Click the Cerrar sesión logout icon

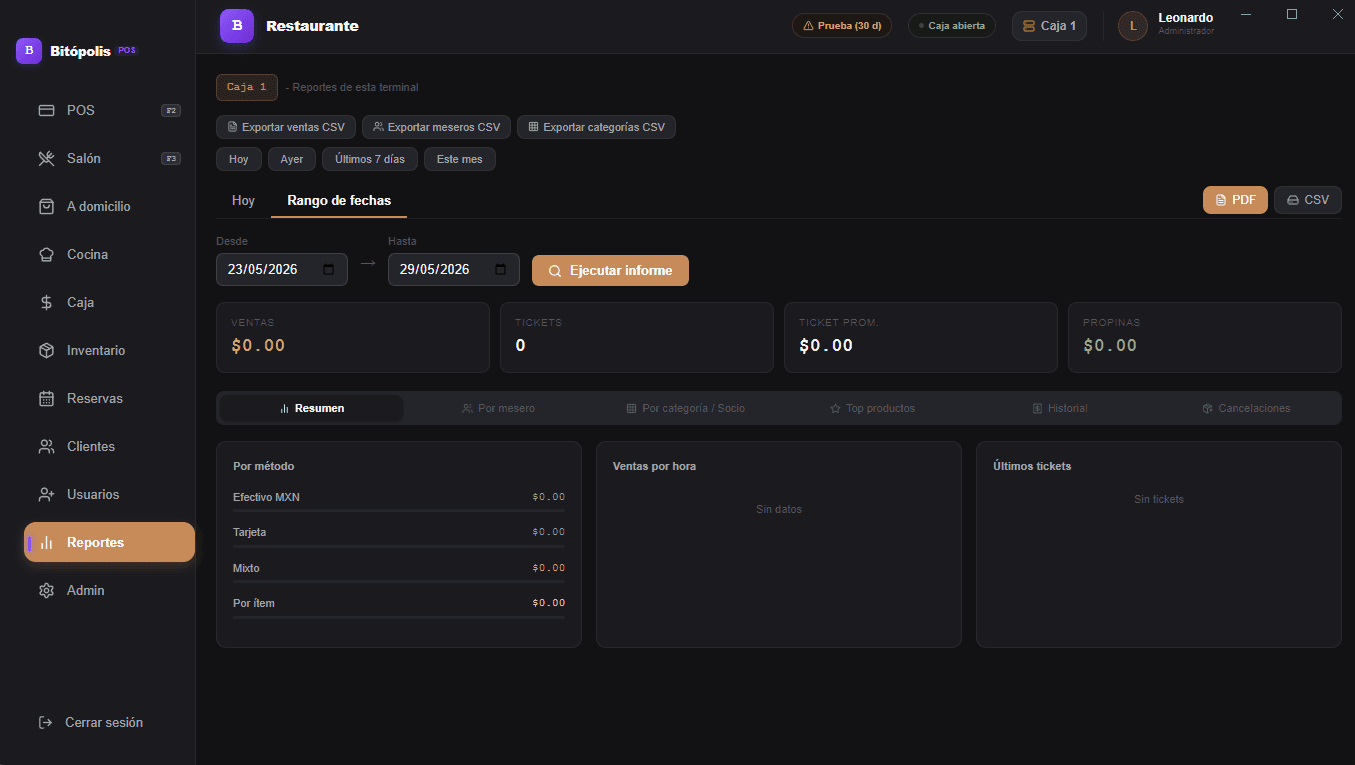tap(45, 722)
